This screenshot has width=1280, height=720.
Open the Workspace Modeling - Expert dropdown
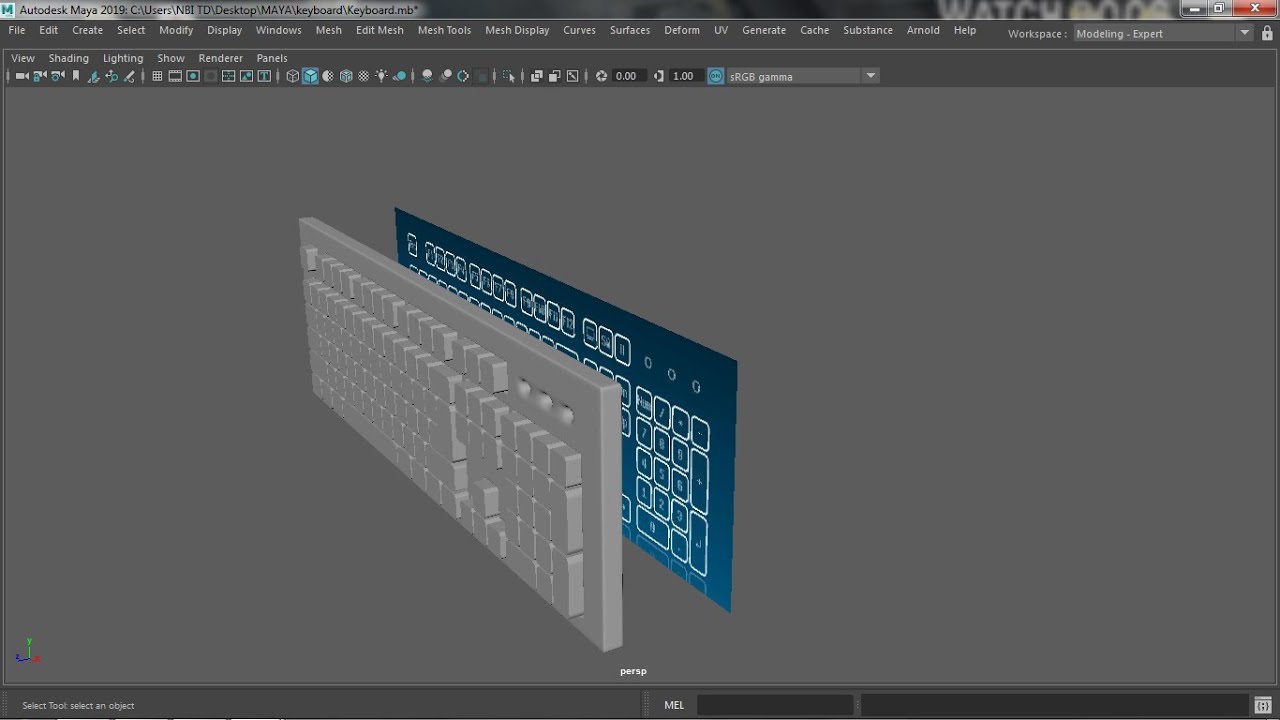pyautogui.click(x=1163, y=33)
